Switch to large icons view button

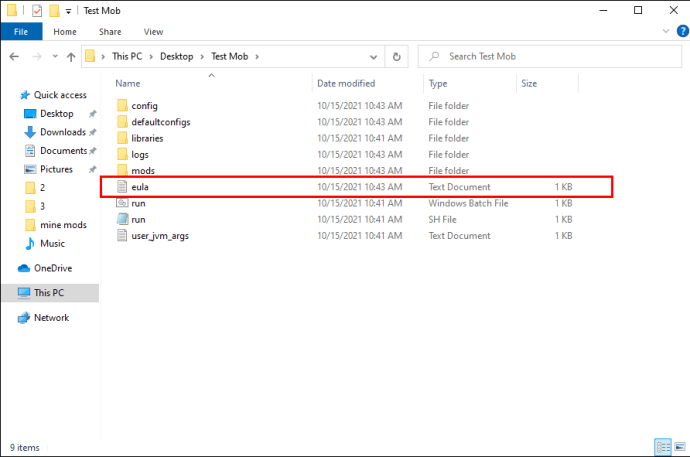[680, 447]
